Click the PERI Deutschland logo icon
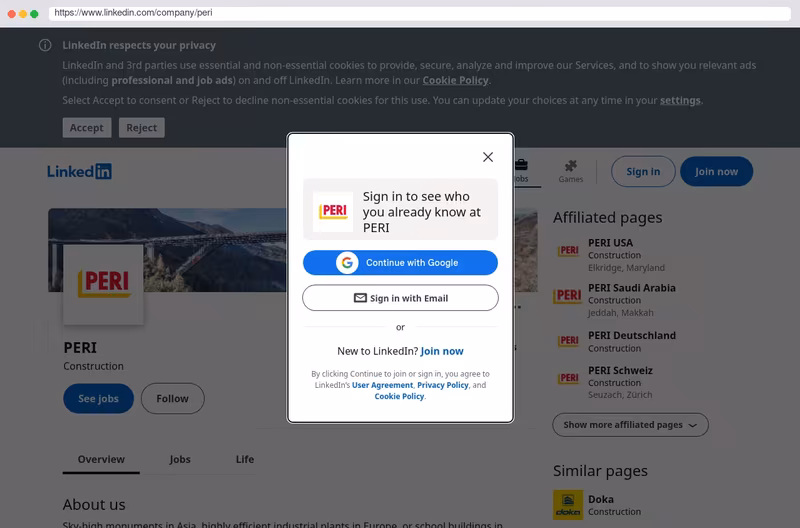Image resolution: width=800 pixels, height=528 pixels. coord(568,340)
